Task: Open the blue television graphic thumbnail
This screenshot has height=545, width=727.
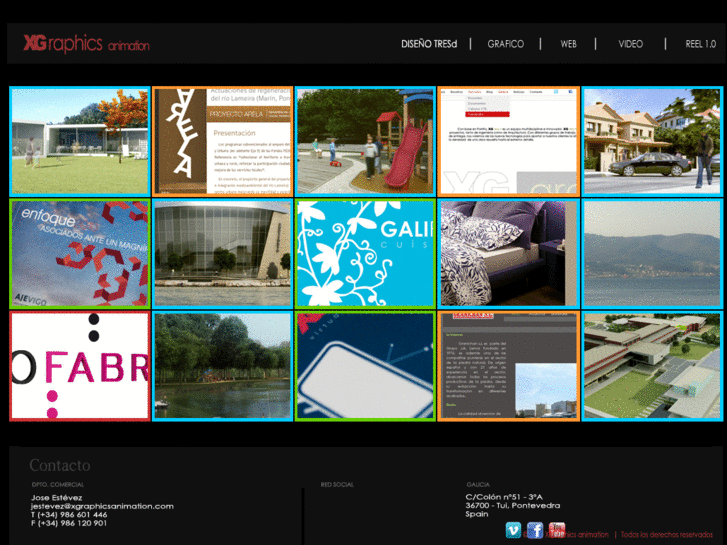Action: click(x=365, y=366)
